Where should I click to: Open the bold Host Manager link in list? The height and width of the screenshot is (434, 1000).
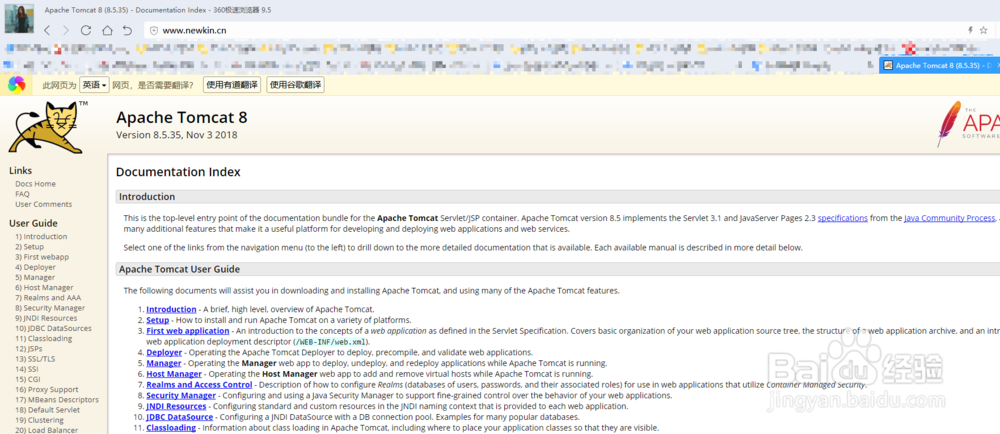click(174, 374)
